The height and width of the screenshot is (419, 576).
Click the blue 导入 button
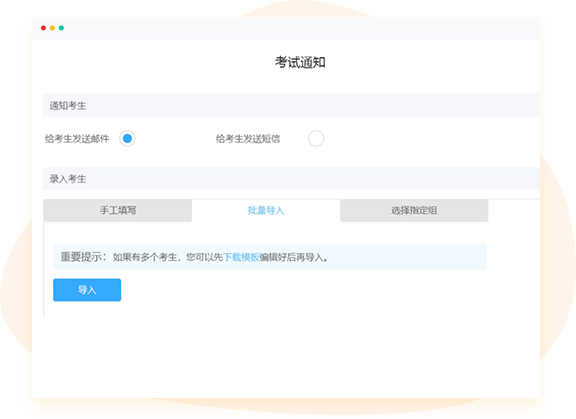coord(87,290)
